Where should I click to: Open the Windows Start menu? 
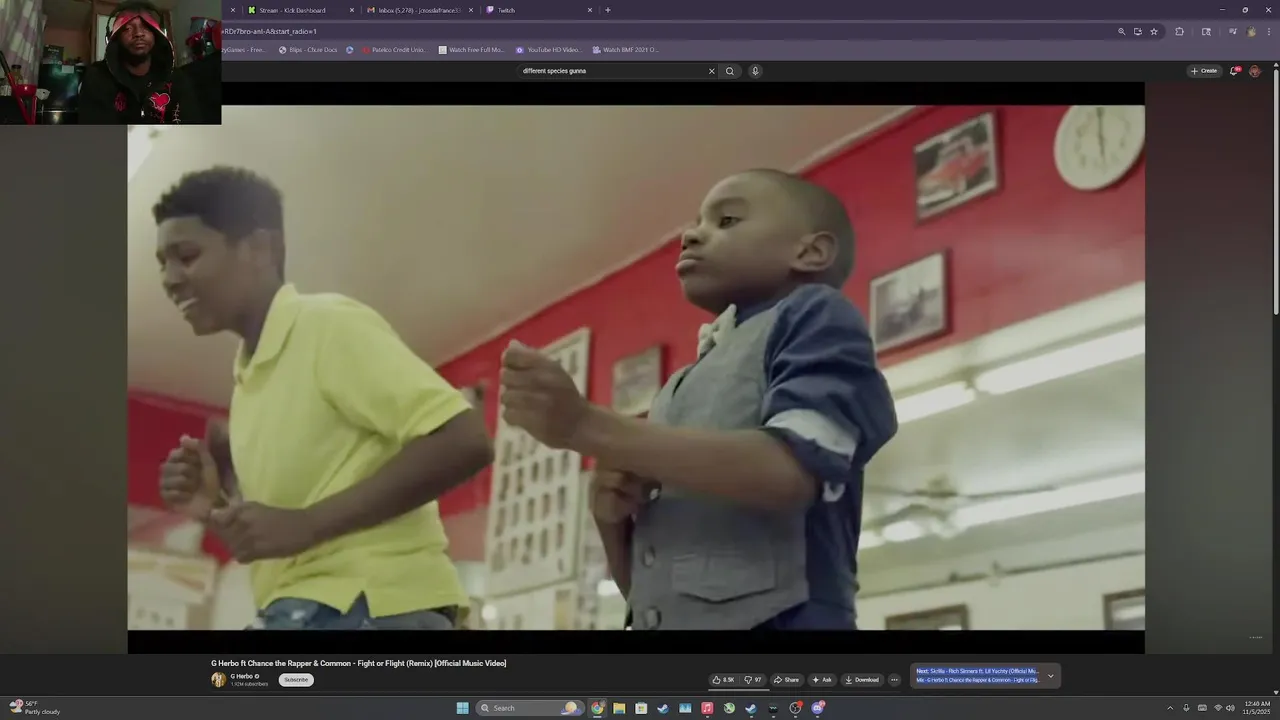(462, 708)
